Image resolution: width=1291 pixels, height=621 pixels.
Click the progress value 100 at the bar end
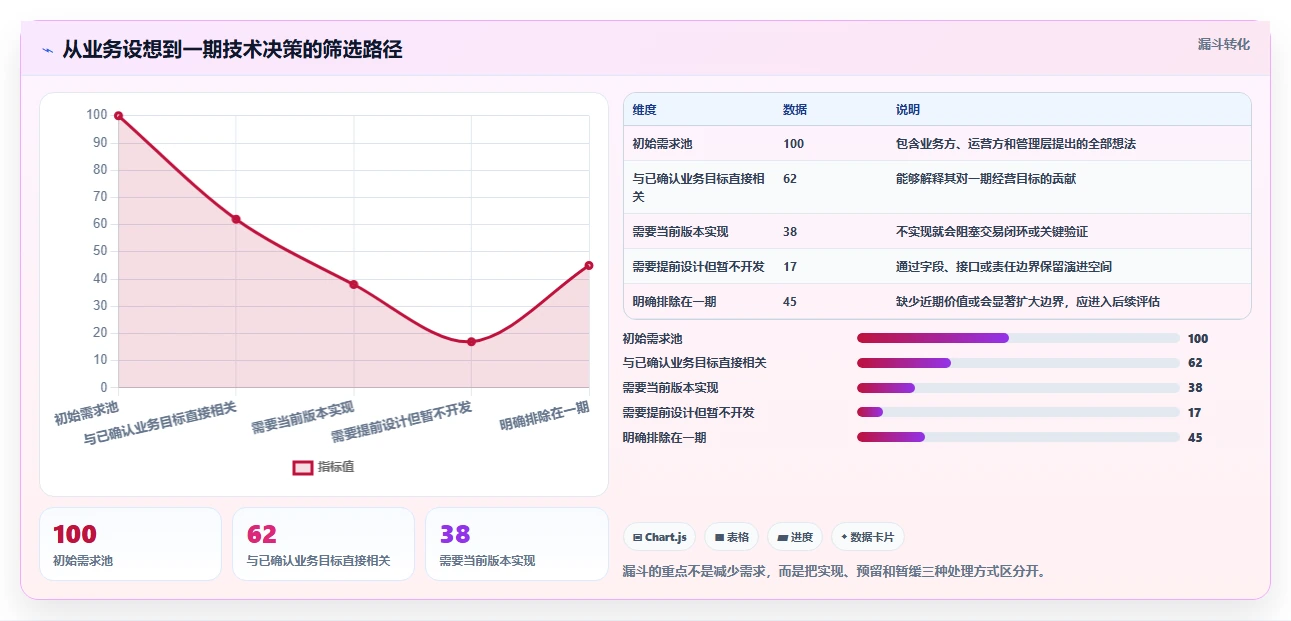(1198, 339)
